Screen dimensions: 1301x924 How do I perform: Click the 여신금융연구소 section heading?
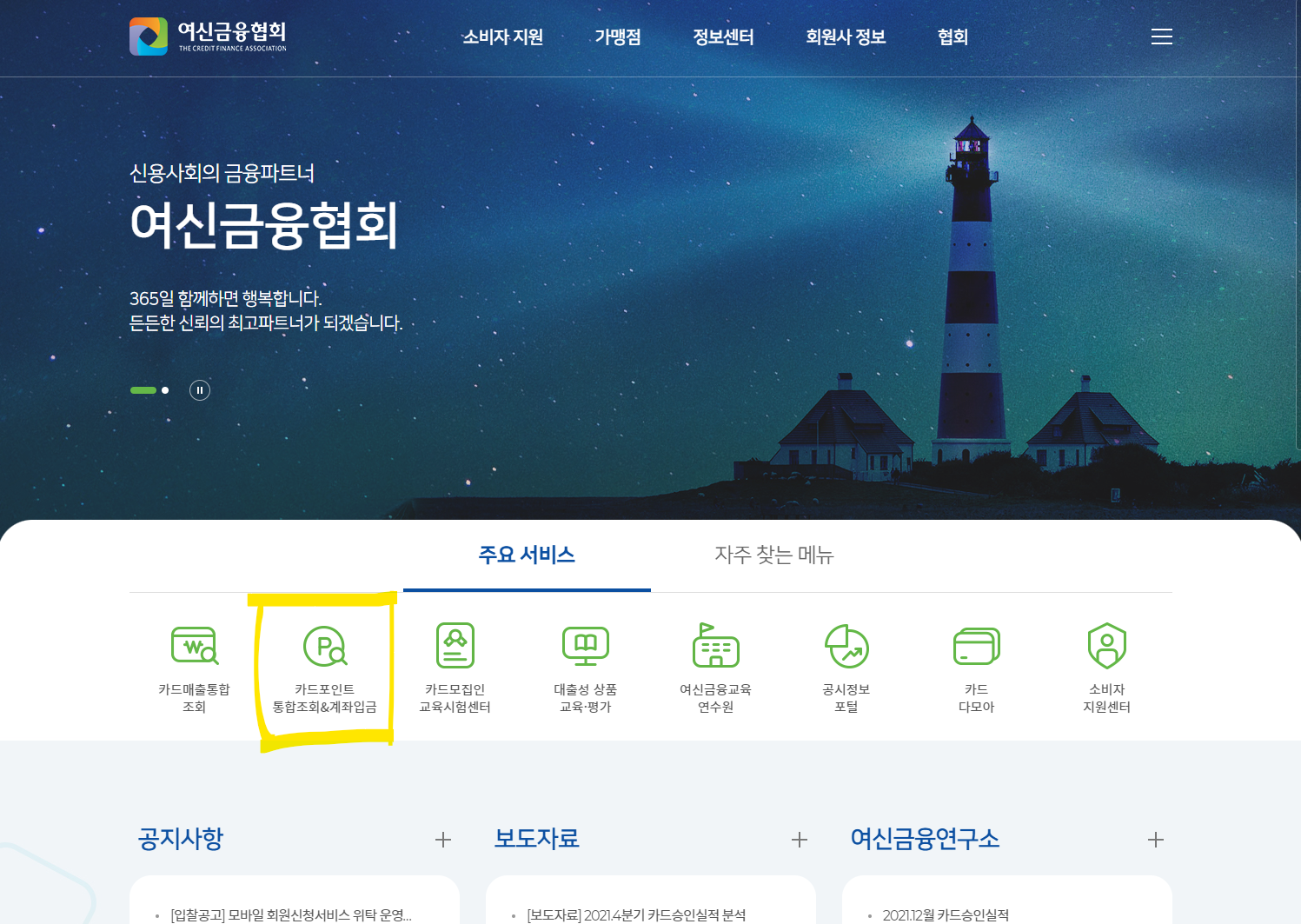[x=925, y=839]
